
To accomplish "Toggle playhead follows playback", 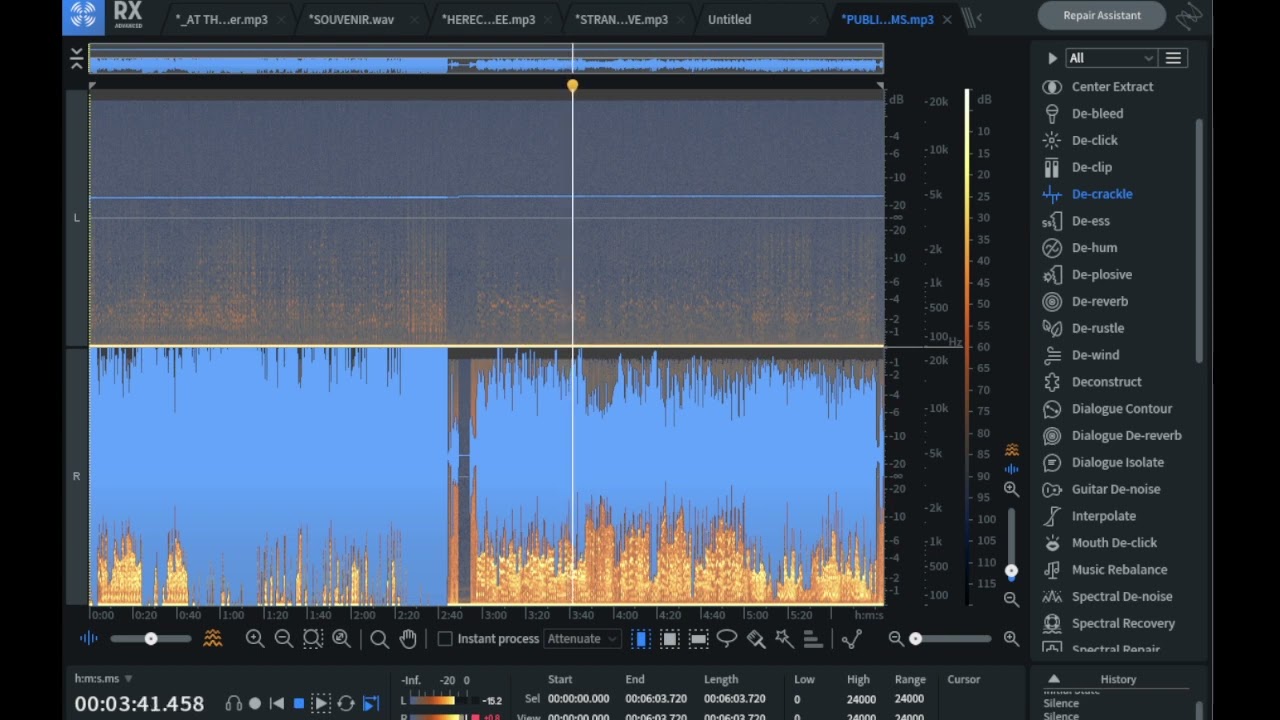I will coord(371,704).
